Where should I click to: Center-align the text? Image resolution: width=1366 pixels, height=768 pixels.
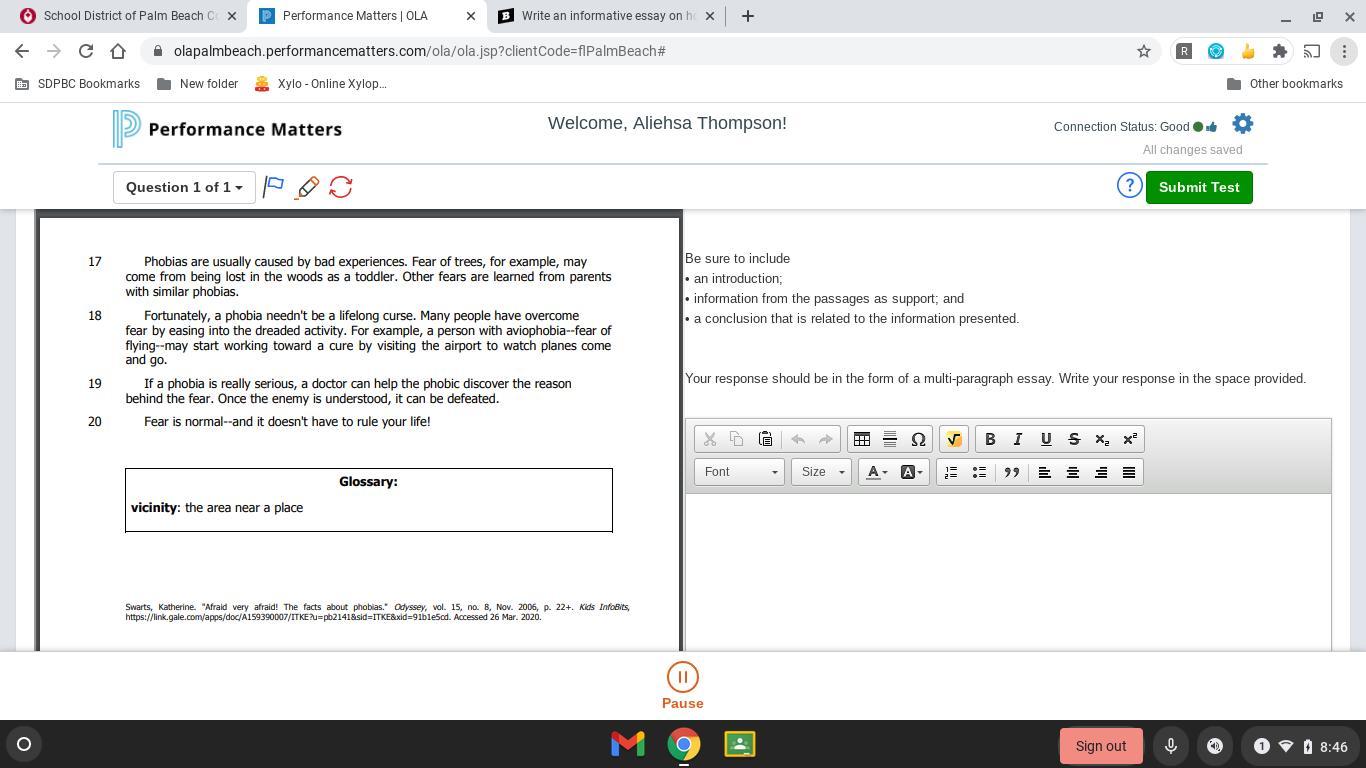(1073, 472)
